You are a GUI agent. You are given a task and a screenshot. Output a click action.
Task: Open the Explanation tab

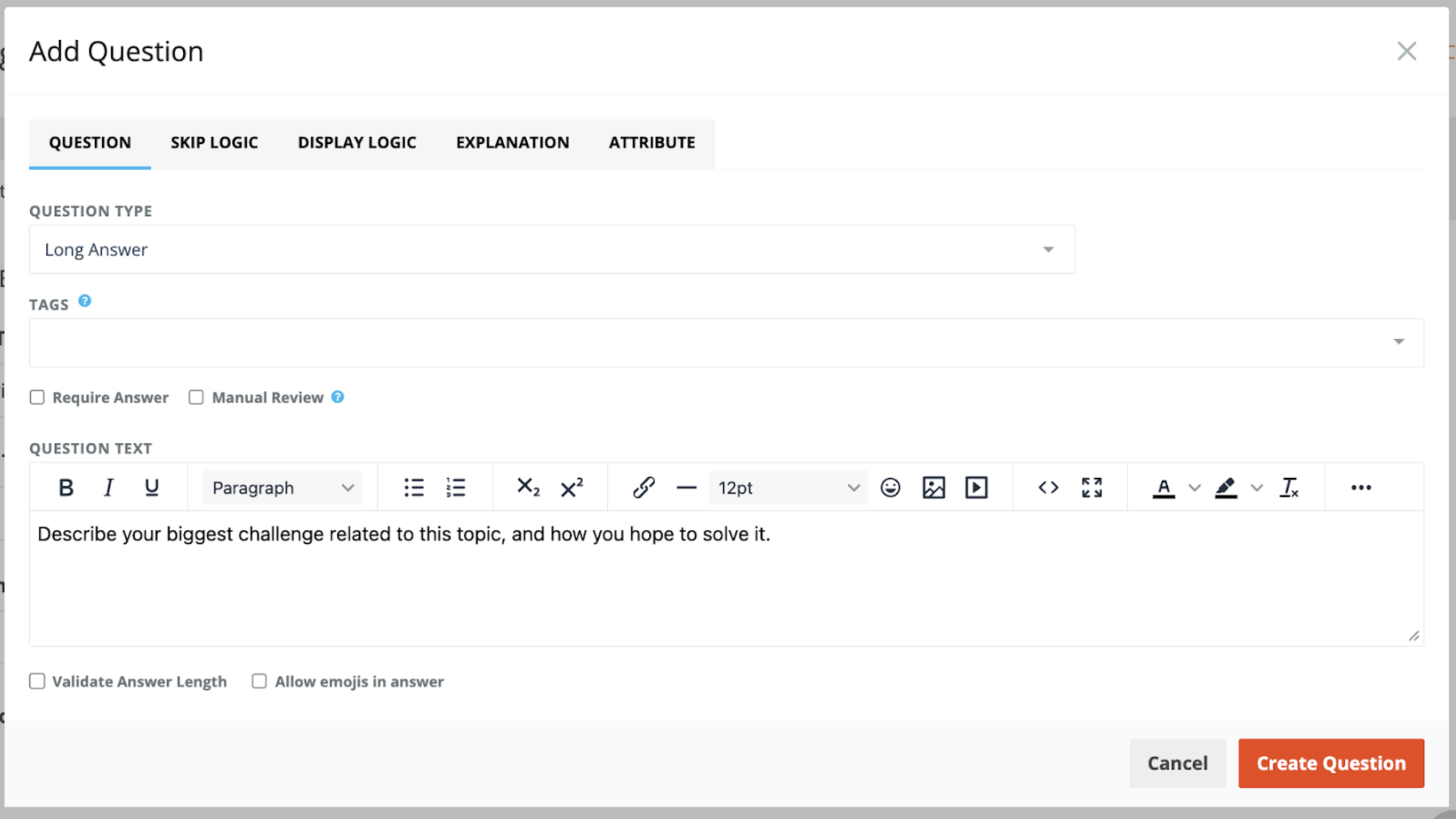coord(512,143)
